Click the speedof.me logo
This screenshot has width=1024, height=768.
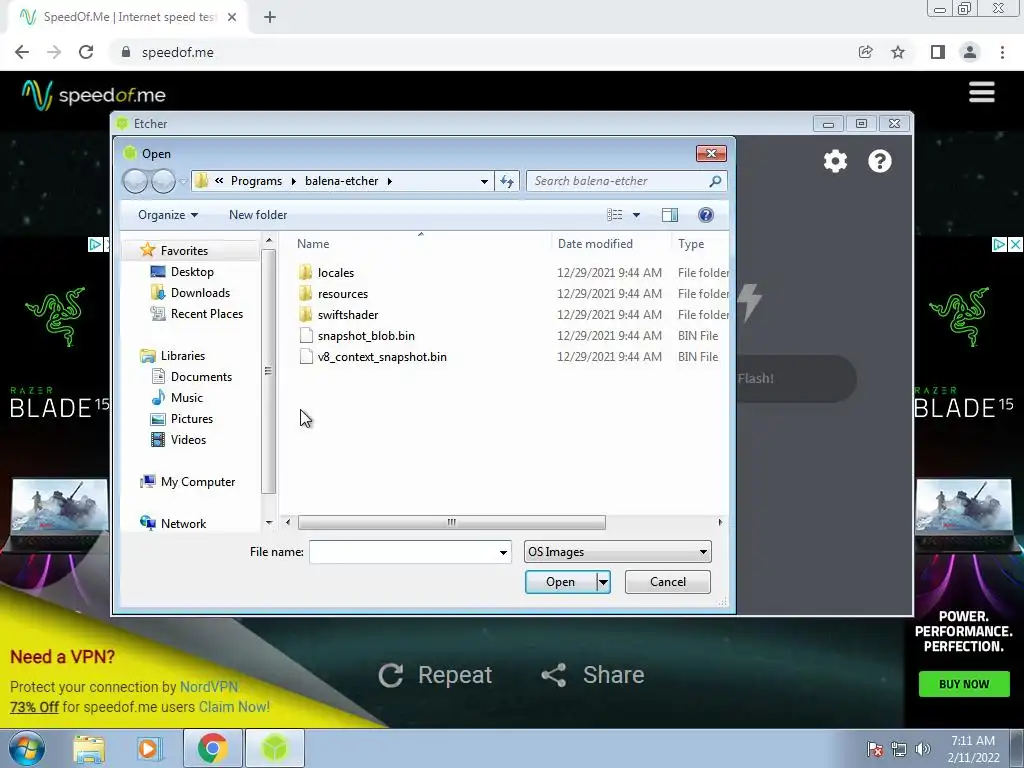[93, 95]
